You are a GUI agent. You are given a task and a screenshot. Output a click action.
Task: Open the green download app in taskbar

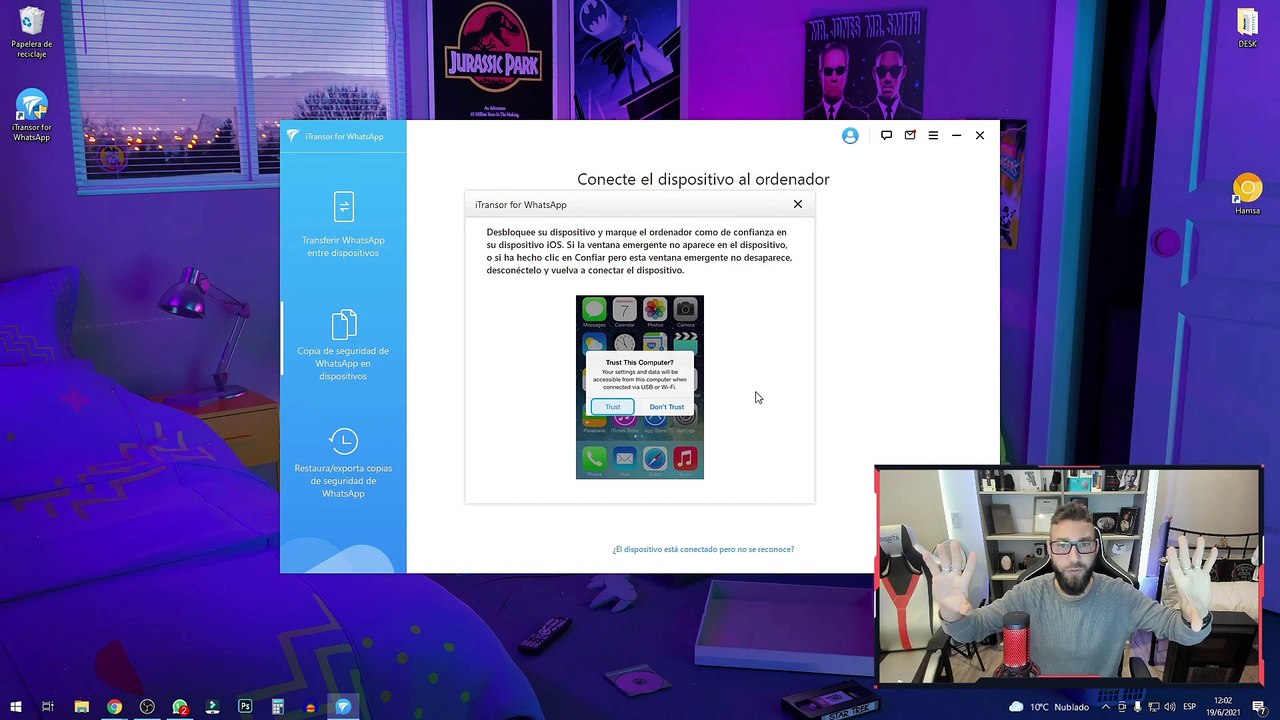coord(212,707)
